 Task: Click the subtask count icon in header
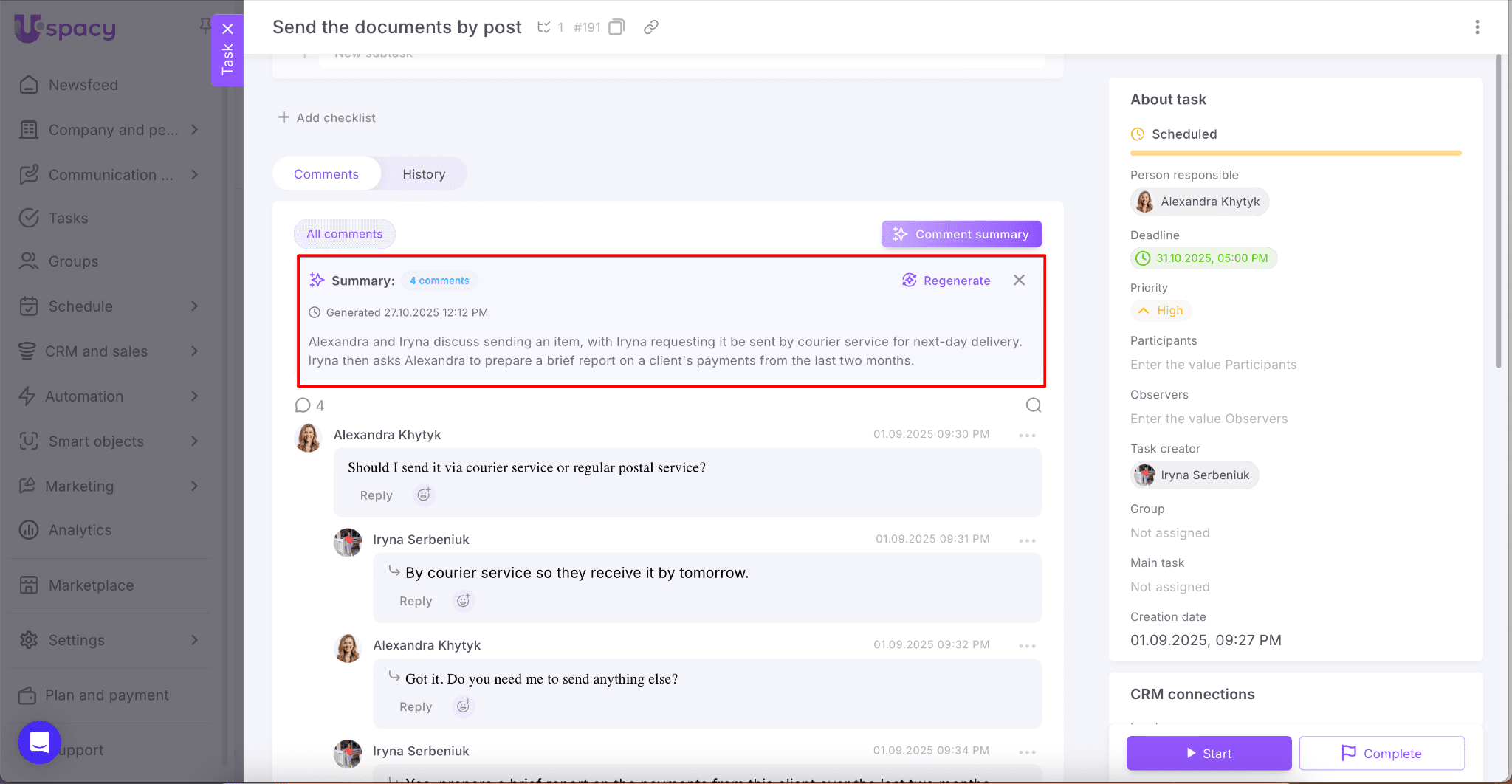[x=544, y=27]
